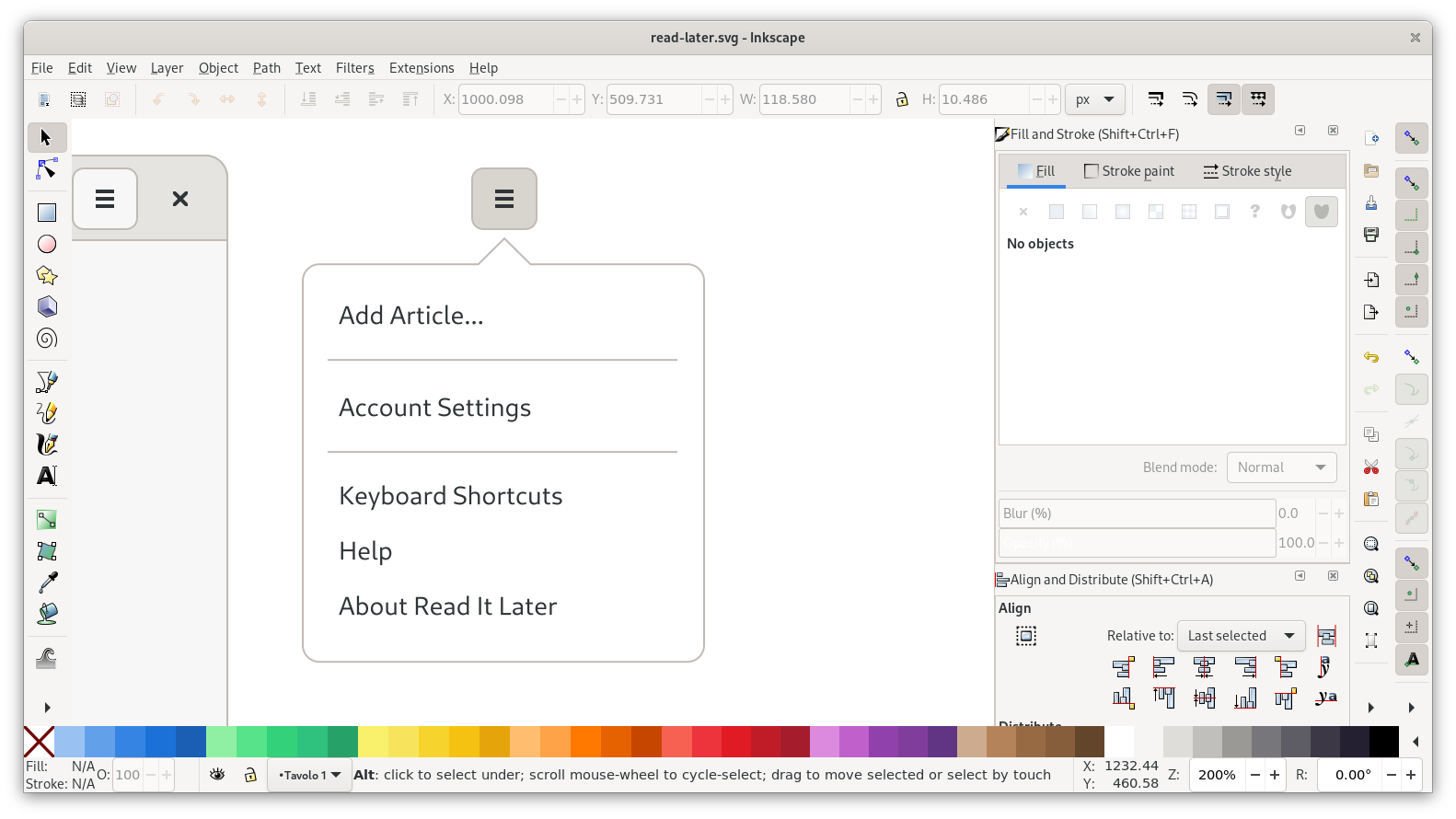Open the px units dropdown
The height and width of the screenshot is (819, 1456).
[1095, 99]
